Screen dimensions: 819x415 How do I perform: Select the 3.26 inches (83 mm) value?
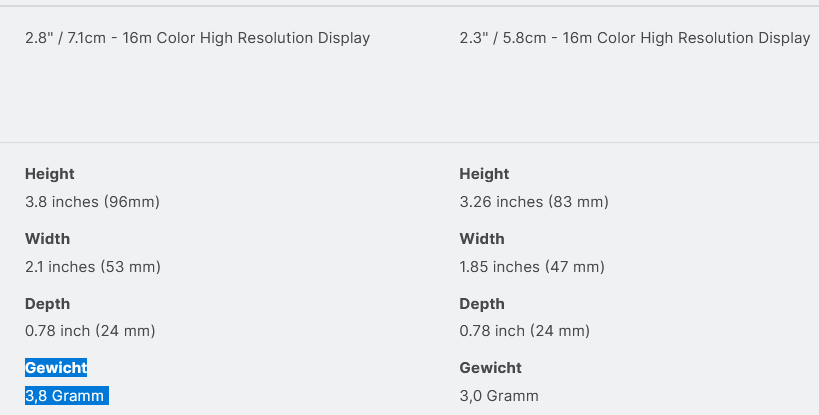point(533,202)
